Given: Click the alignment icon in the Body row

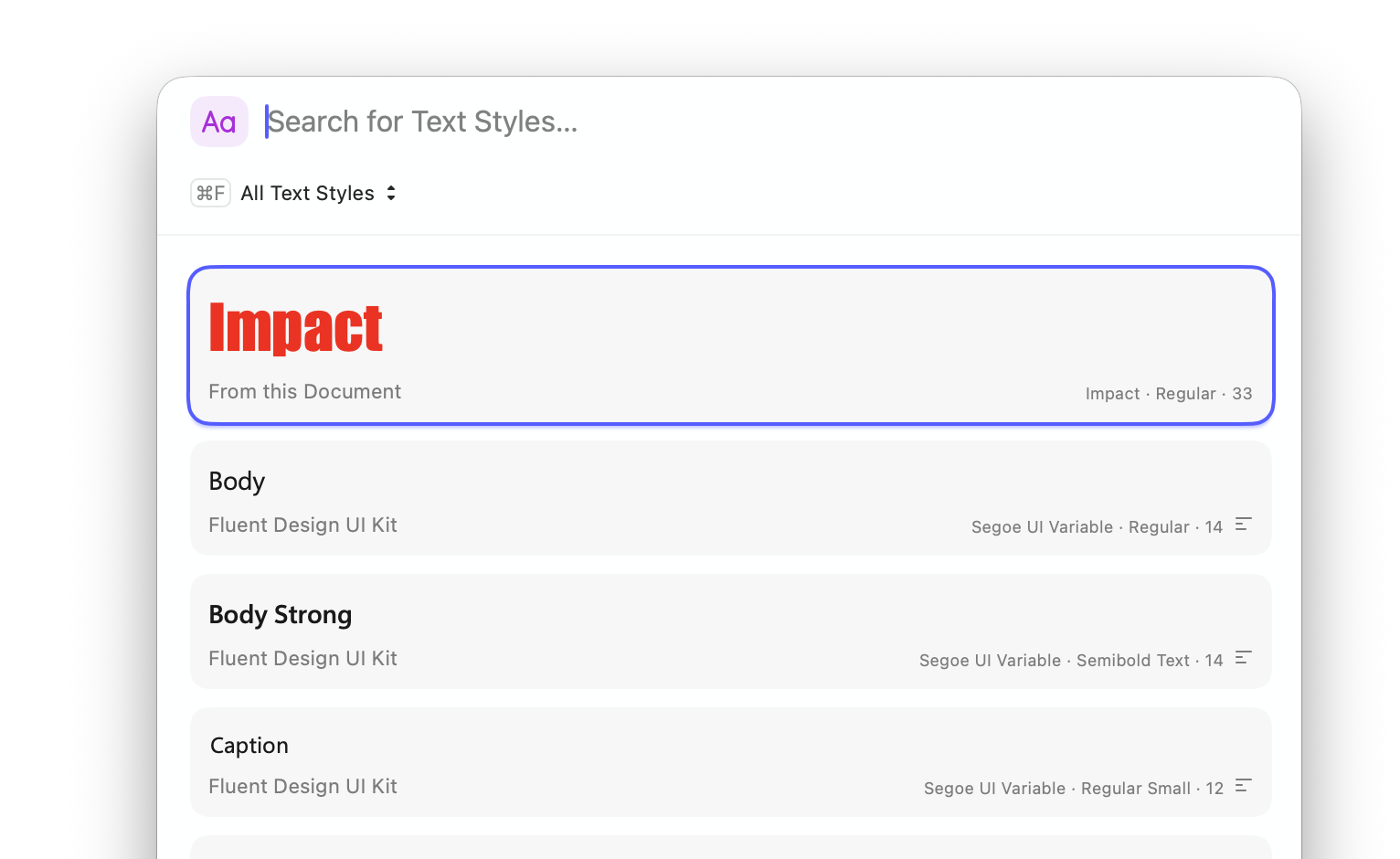Looking at the screenshot, I should click(1243, 525).
